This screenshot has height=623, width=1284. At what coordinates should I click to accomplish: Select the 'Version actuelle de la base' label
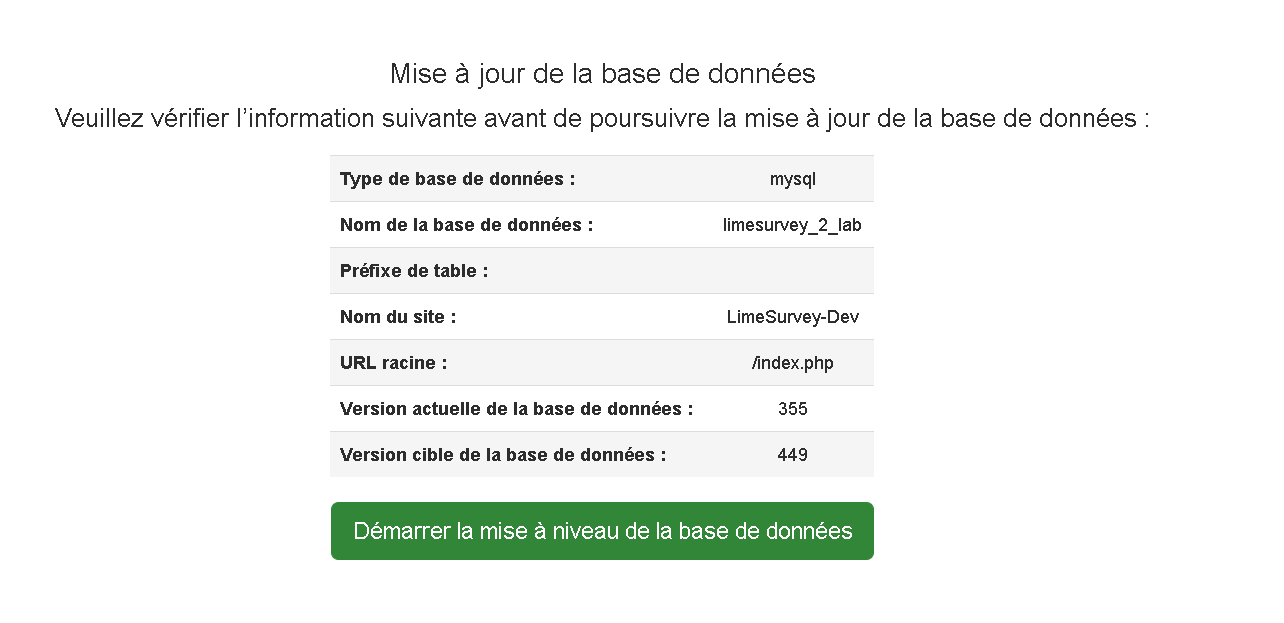[516, 409]
